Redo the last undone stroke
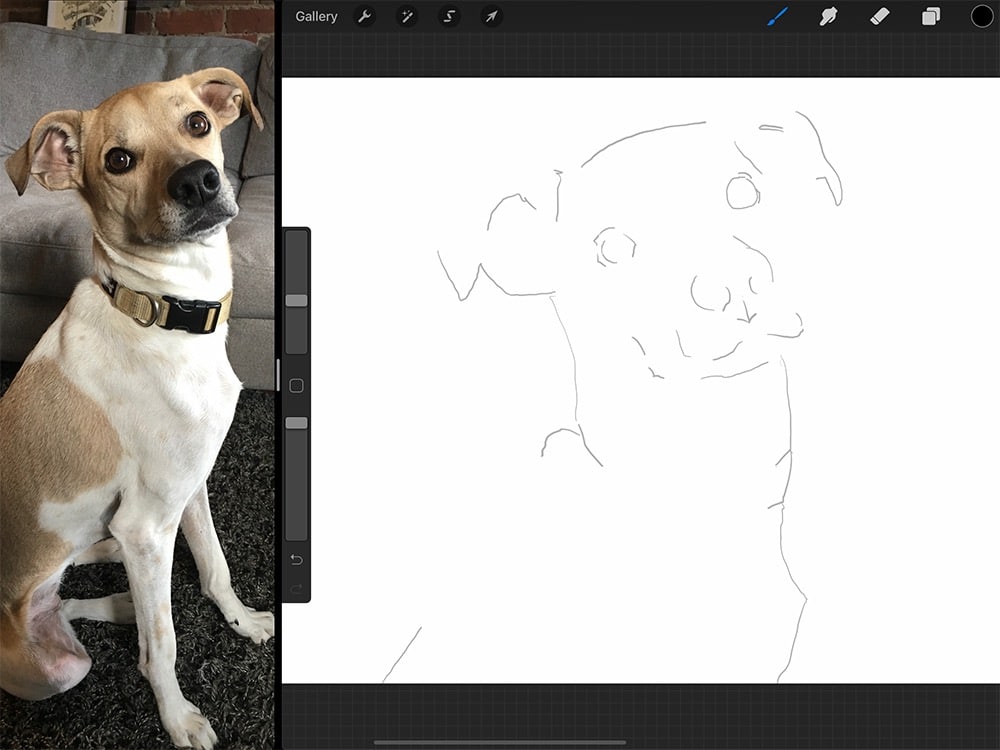1000x750 pixels. 296,588
